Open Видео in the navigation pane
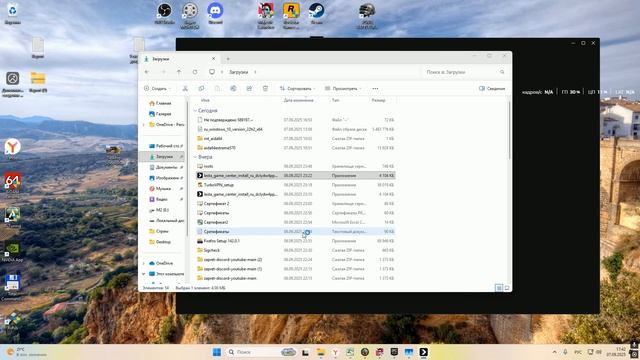640x360 pixels. [158, 199]
